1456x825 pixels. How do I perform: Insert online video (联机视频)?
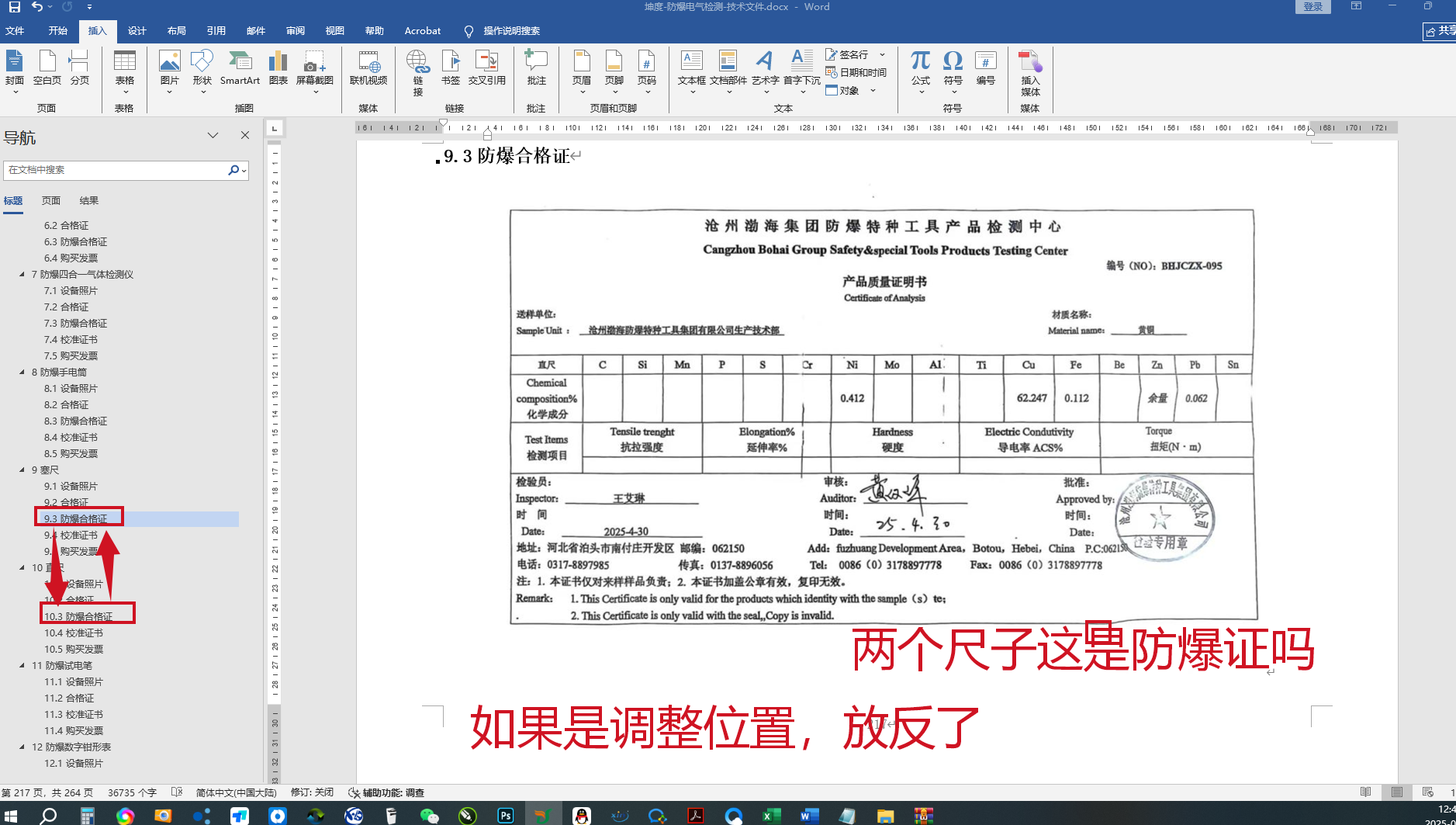click(x=368, y=68)
